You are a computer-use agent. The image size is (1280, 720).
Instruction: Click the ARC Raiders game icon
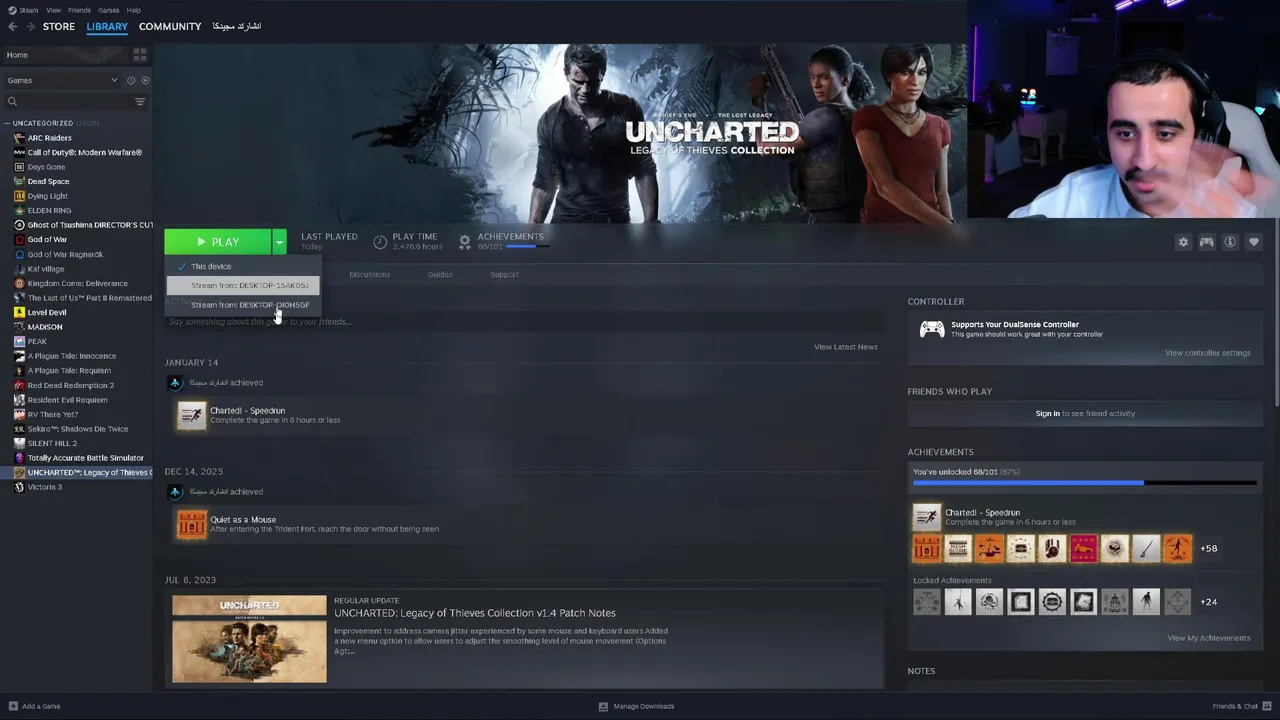click(x=19, y=138)
